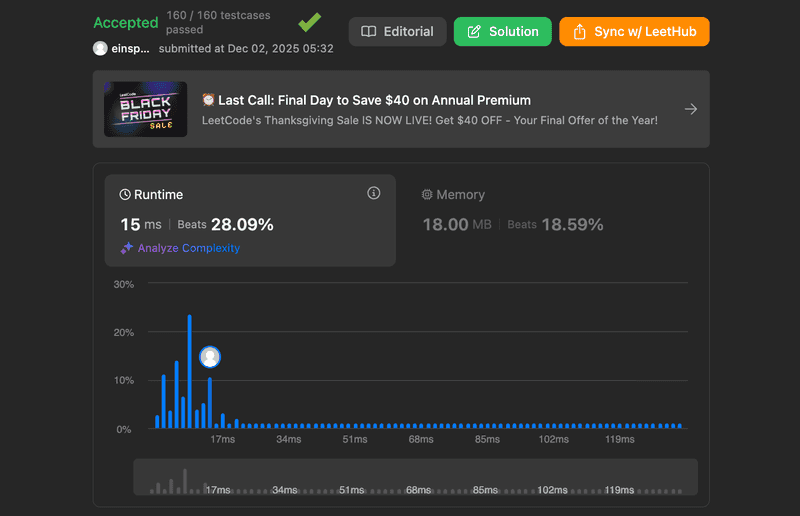The image size is (800, 516).
Task: Click the Black Friday Sale thumbnail
Action: coord(146,109)
